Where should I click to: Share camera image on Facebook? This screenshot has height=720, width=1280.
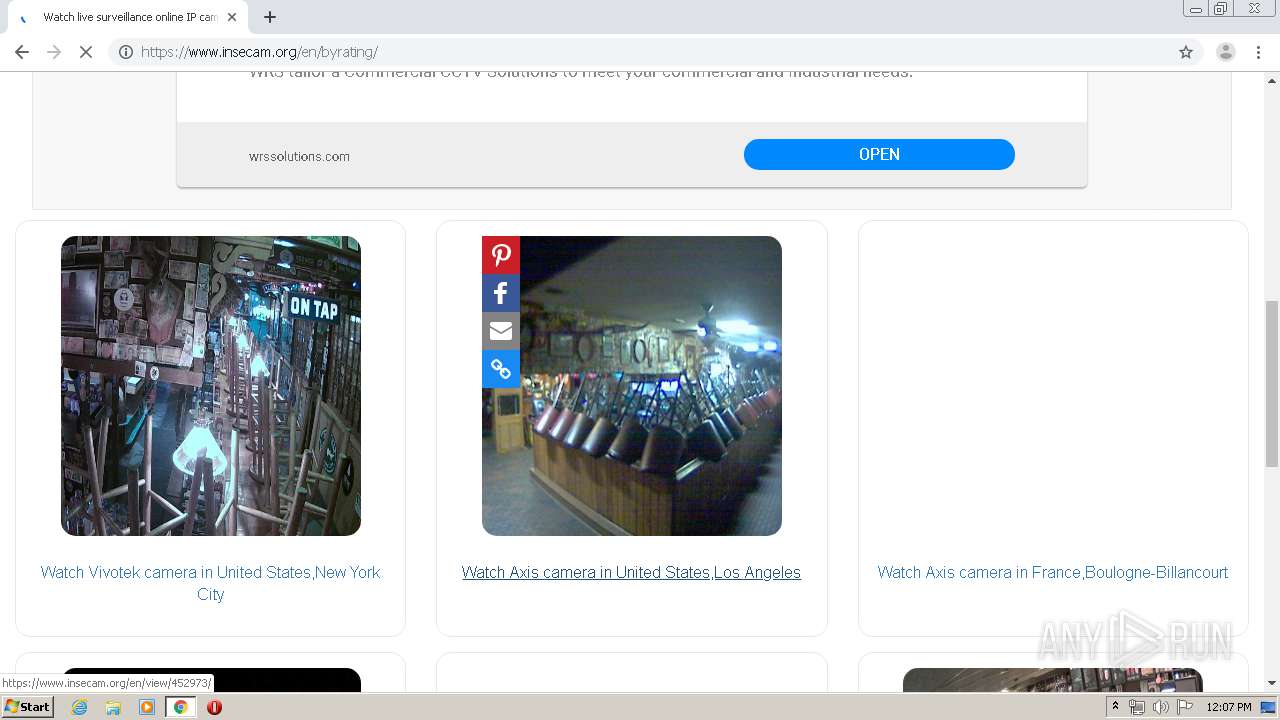pyautogui.click(x=501, y=293)
